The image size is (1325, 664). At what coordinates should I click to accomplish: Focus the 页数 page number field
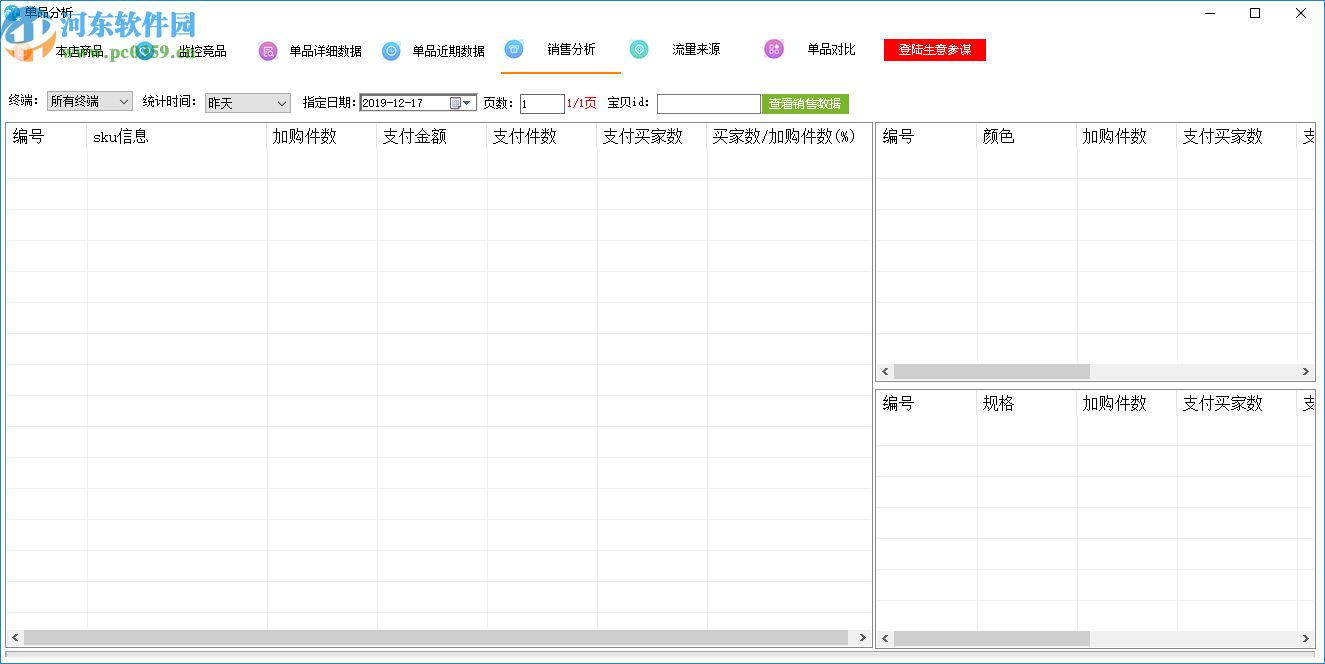click(x=541, y=104)
